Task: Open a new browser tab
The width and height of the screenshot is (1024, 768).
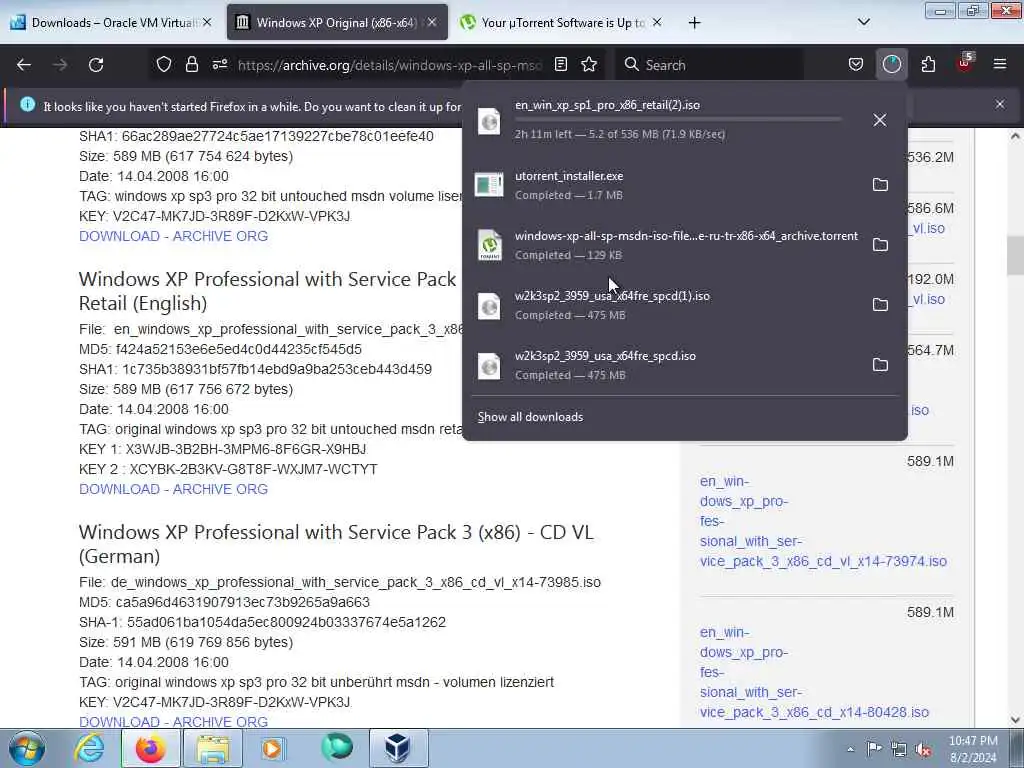Action: 694,23
